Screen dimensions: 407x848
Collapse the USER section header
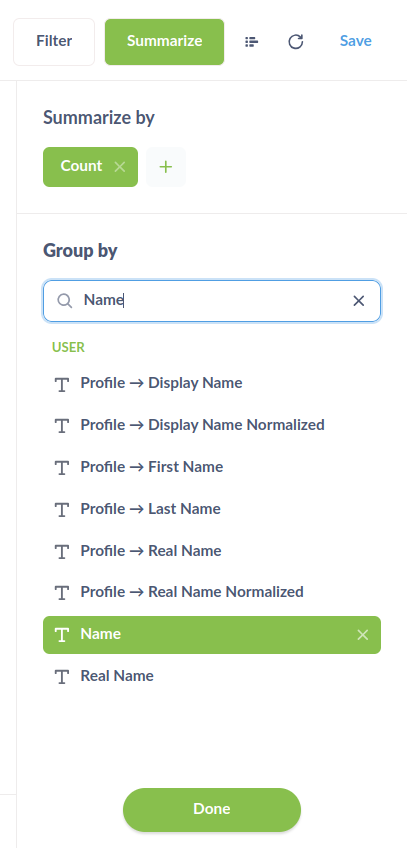click(68, 347)
